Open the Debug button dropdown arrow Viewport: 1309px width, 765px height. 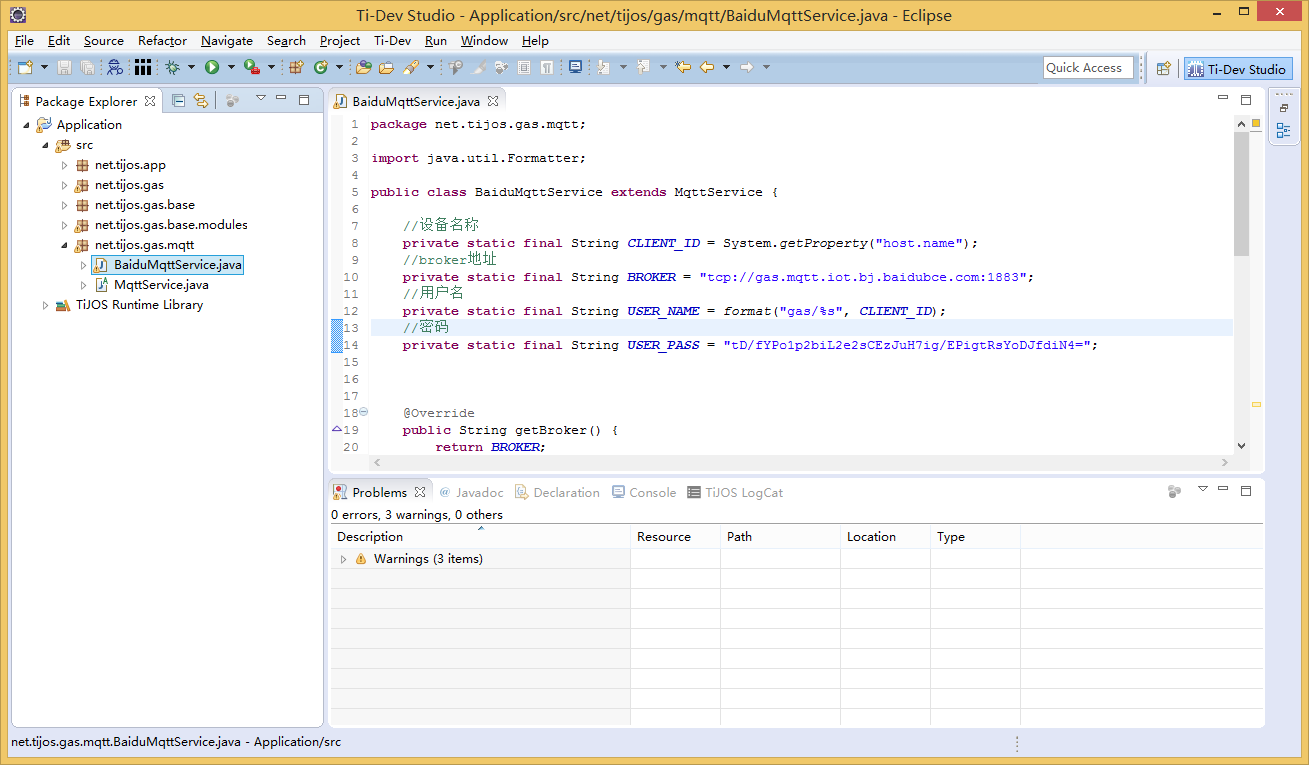[x=191, y=67]
